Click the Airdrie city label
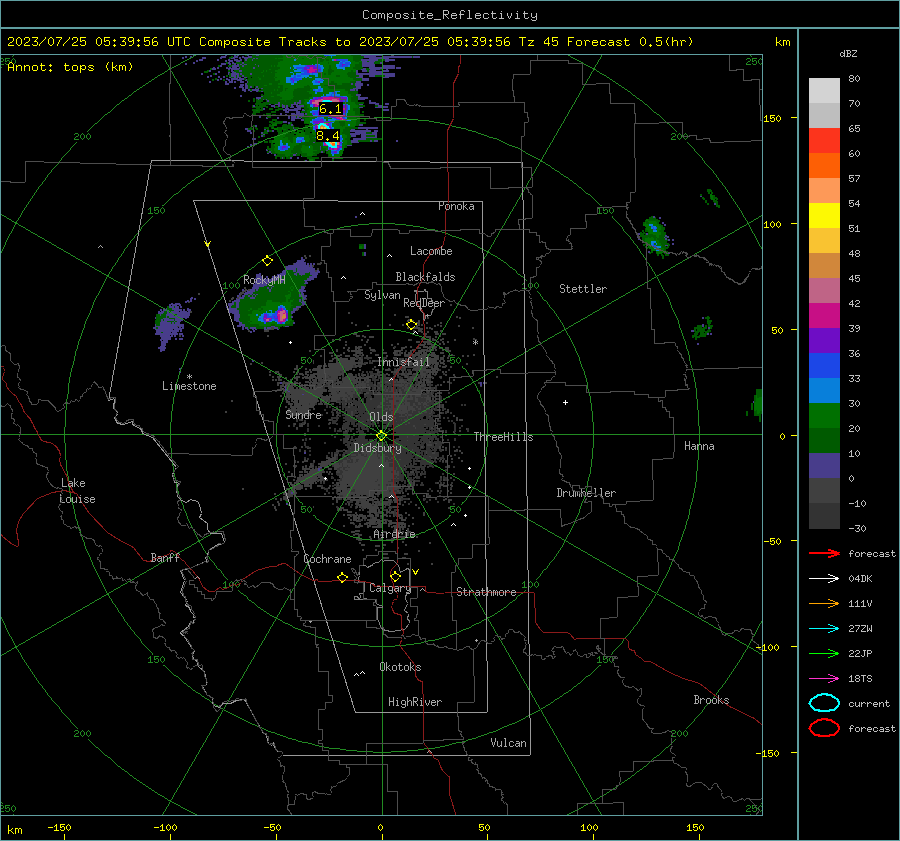900x841 pixels. point(394,534)
